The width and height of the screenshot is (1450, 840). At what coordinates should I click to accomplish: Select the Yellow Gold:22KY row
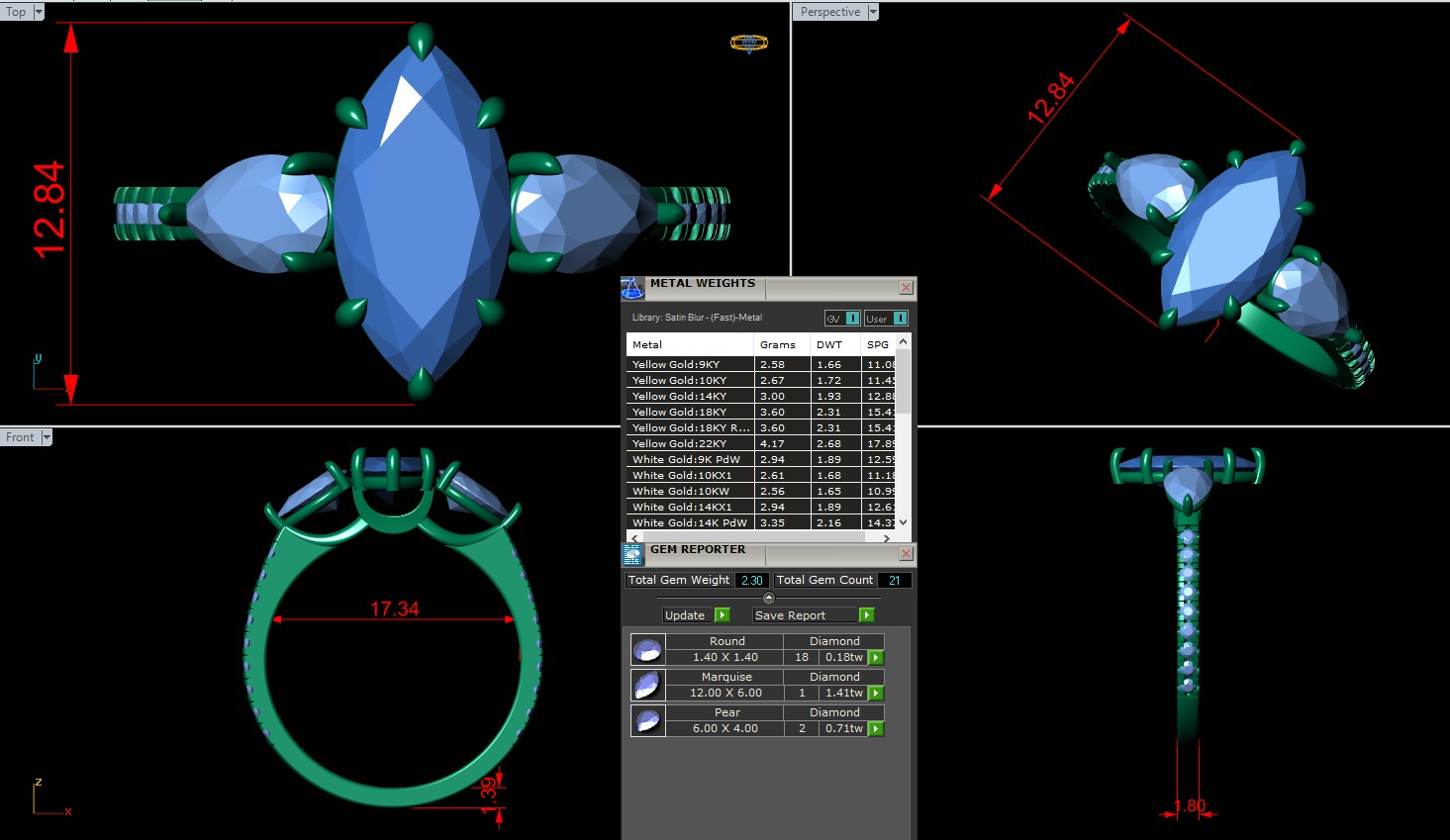[761, 443]
